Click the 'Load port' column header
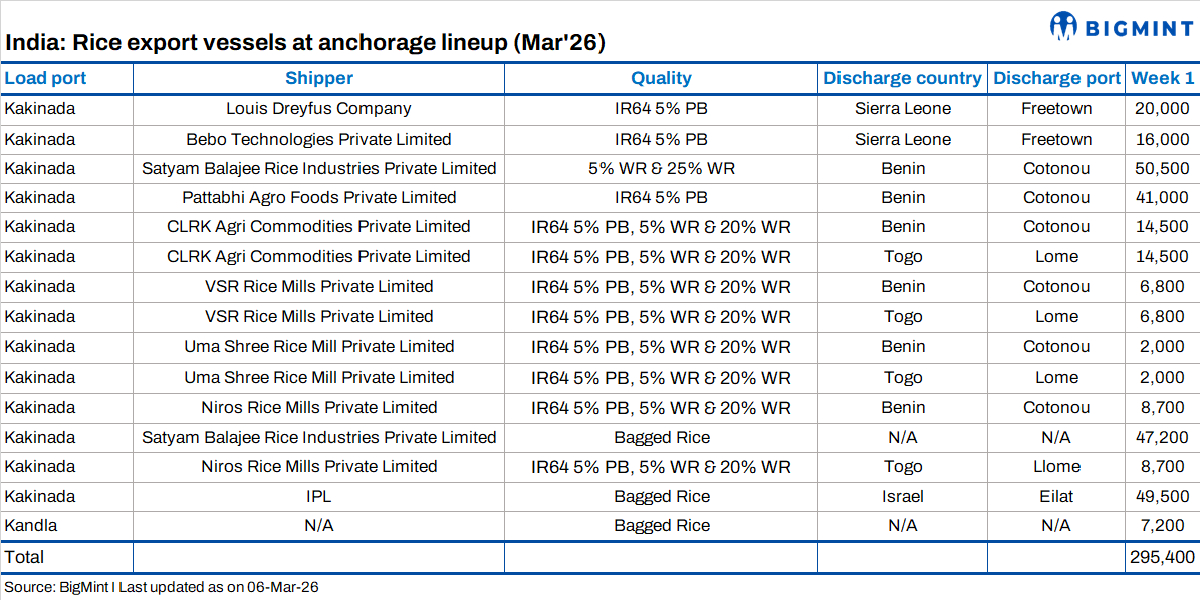The image size is (1200, 600). pos(46,78)
